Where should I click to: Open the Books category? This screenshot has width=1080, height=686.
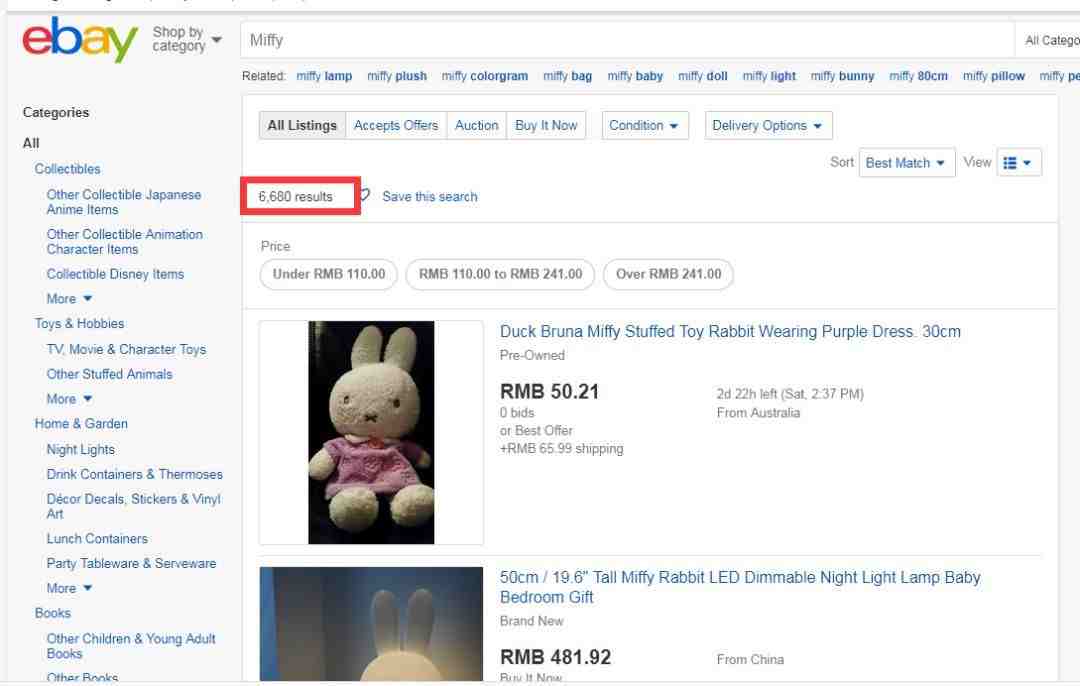click(52, 613)
